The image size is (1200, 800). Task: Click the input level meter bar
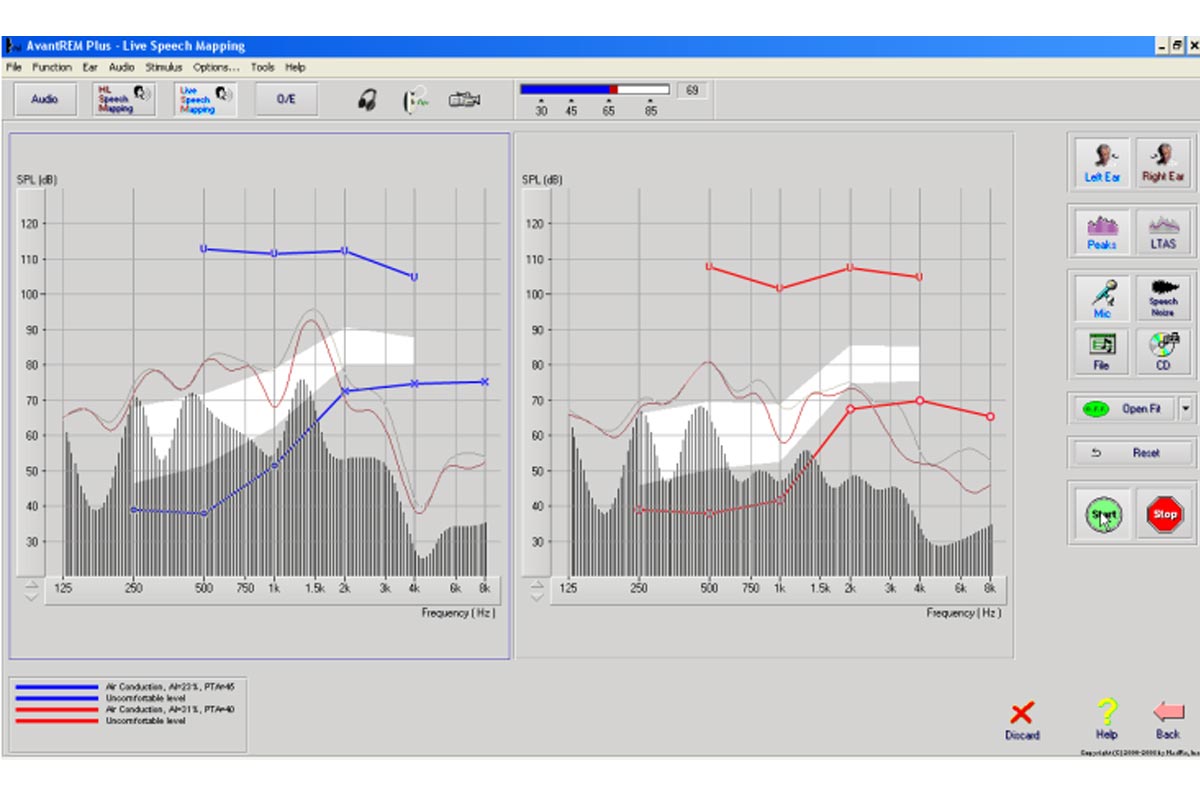click(x=594, y=90)
